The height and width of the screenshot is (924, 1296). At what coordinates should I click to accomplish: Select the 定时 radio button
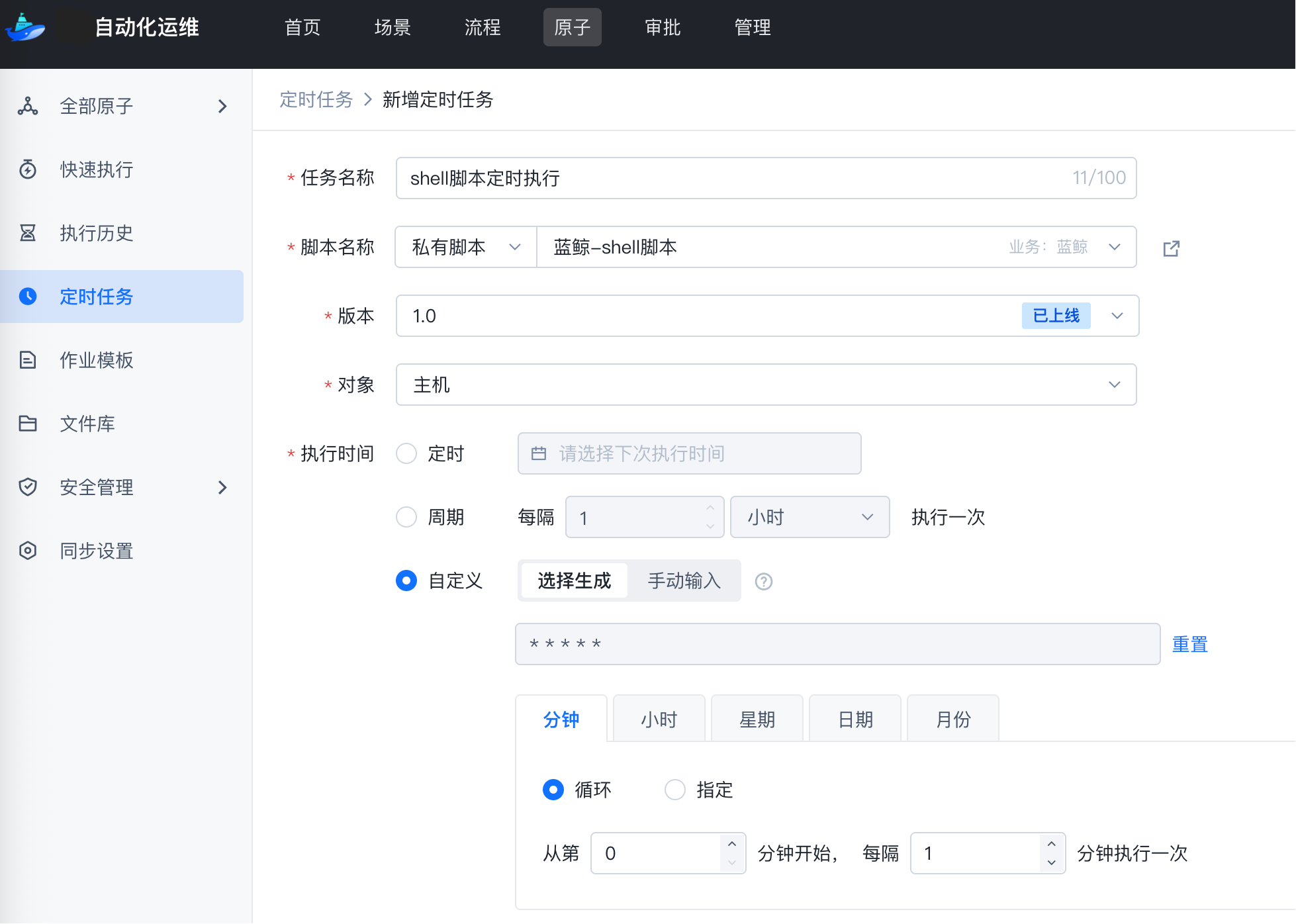coord(406,453)
